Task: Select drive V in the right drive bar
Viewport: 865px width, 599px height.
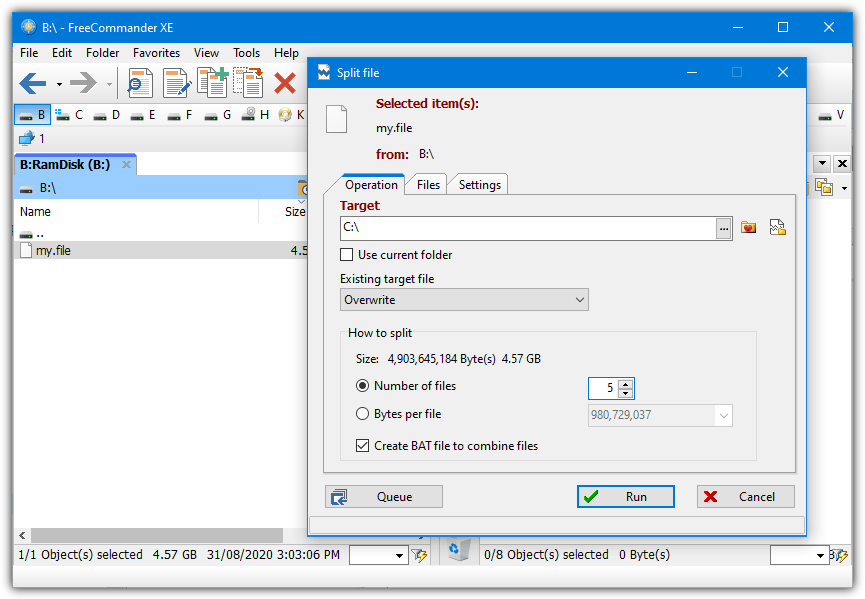Action: coord(831,115)
